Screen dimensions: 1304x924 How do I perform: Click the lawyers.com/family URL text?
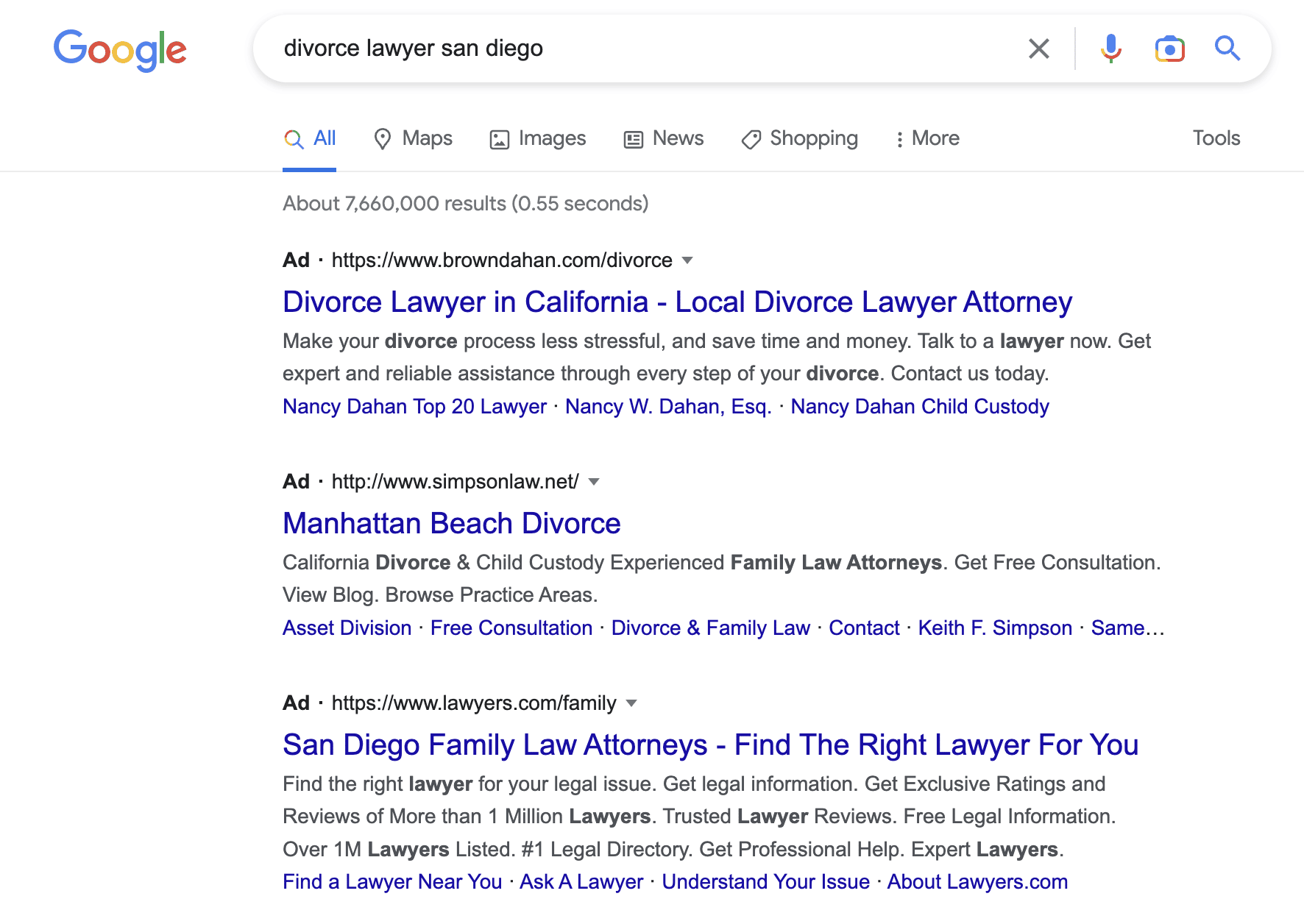click(474, 703)
